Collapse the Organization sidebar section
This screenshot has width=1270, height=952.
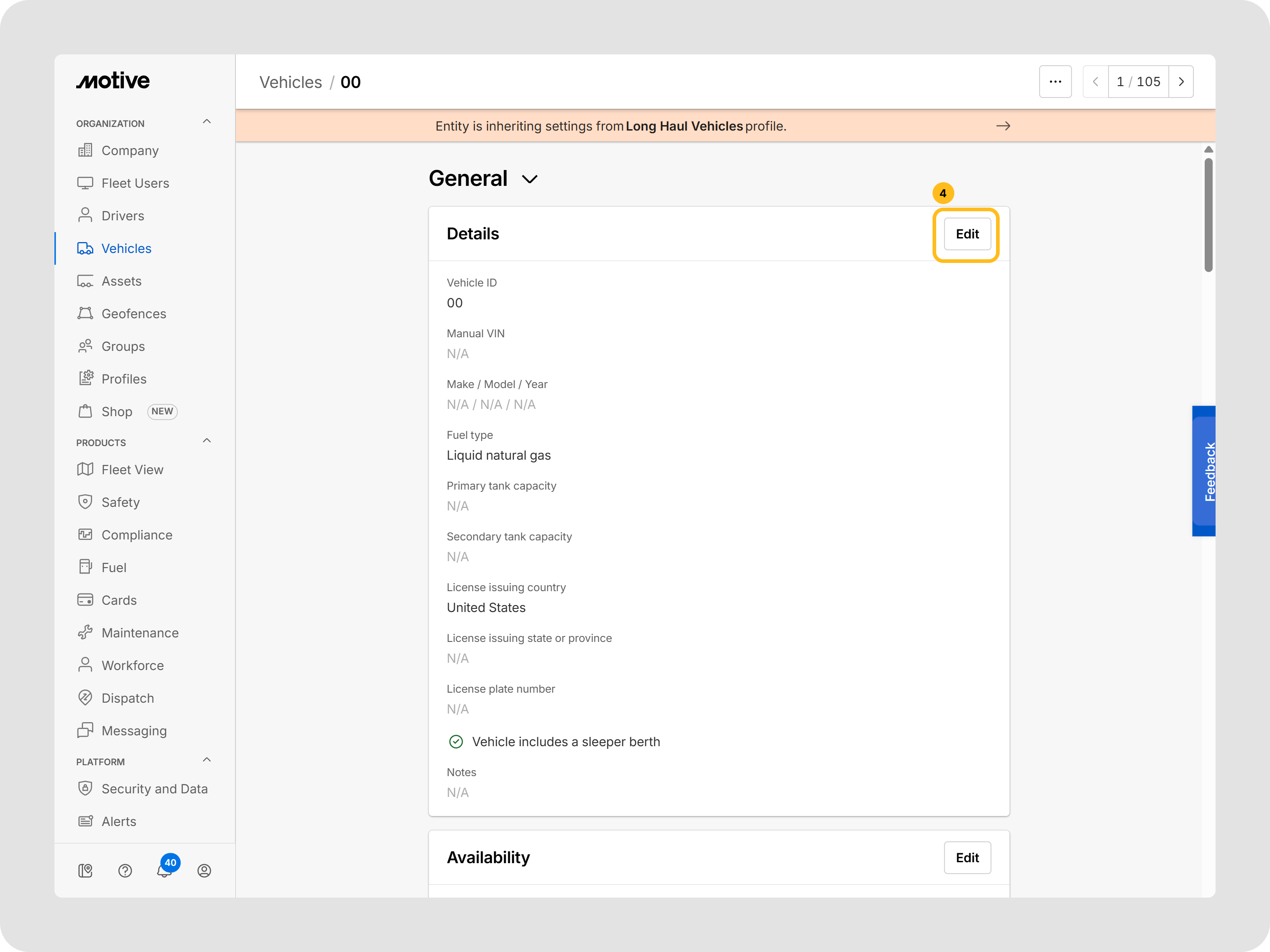pyautogui.click(x=207, y=122)
